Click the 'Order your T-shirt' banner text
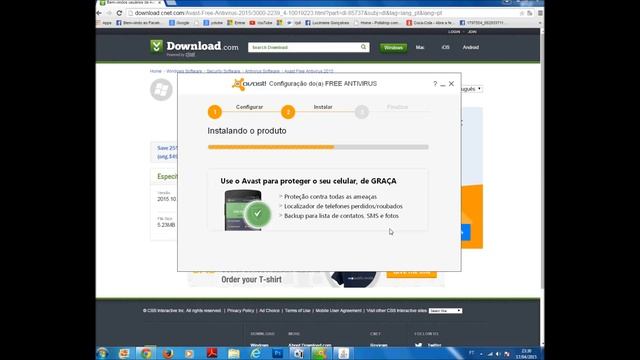 251,280
